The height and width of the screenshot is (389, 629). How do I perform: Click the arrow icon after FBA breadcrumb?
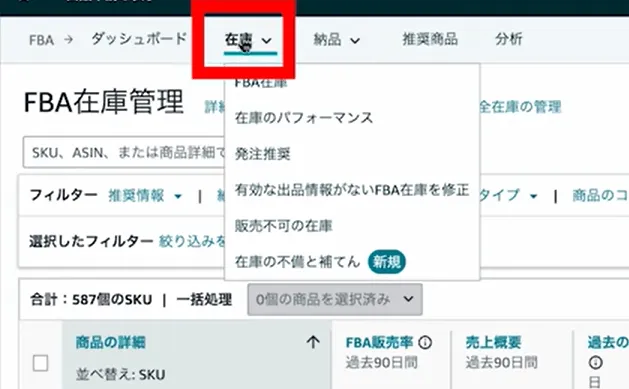69,40
